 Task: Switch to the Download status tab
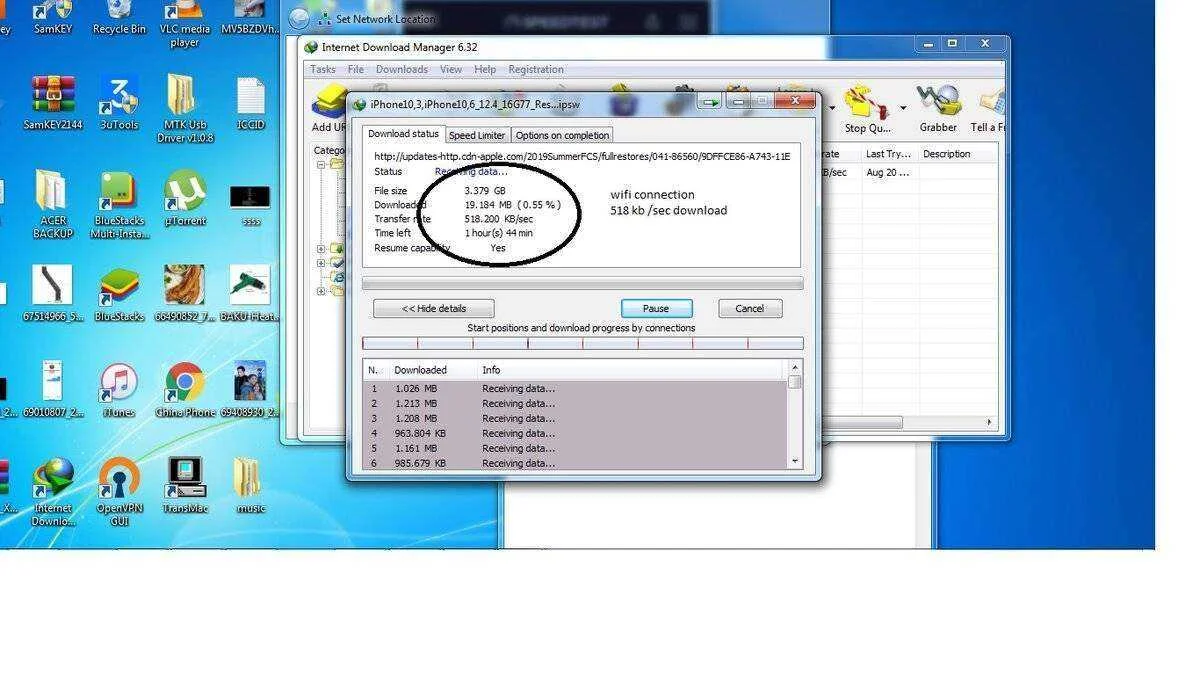(x=403, y=134)
